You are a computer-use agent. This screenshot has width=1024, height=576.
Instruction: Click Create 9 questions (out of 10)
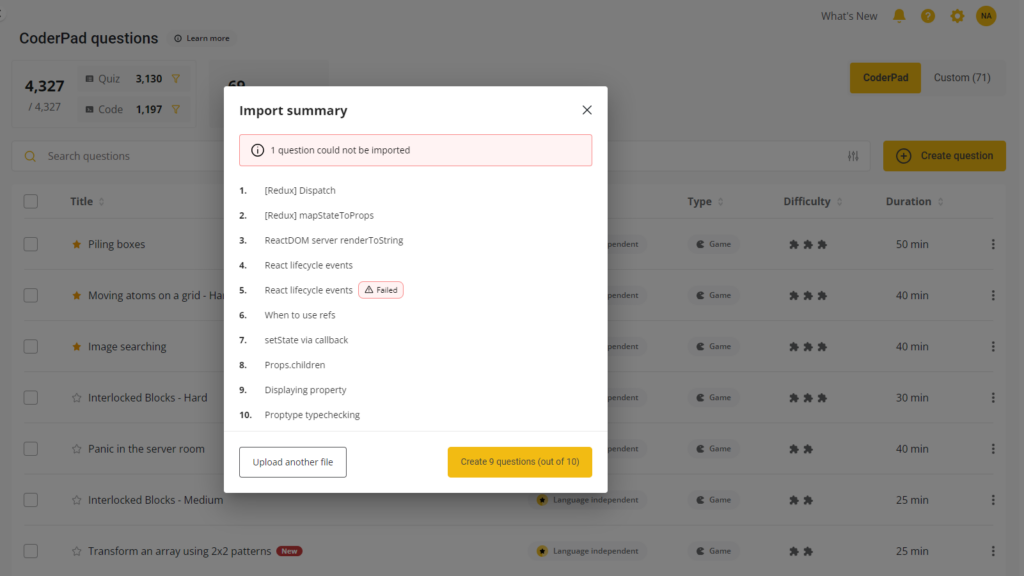coord(519,462)
